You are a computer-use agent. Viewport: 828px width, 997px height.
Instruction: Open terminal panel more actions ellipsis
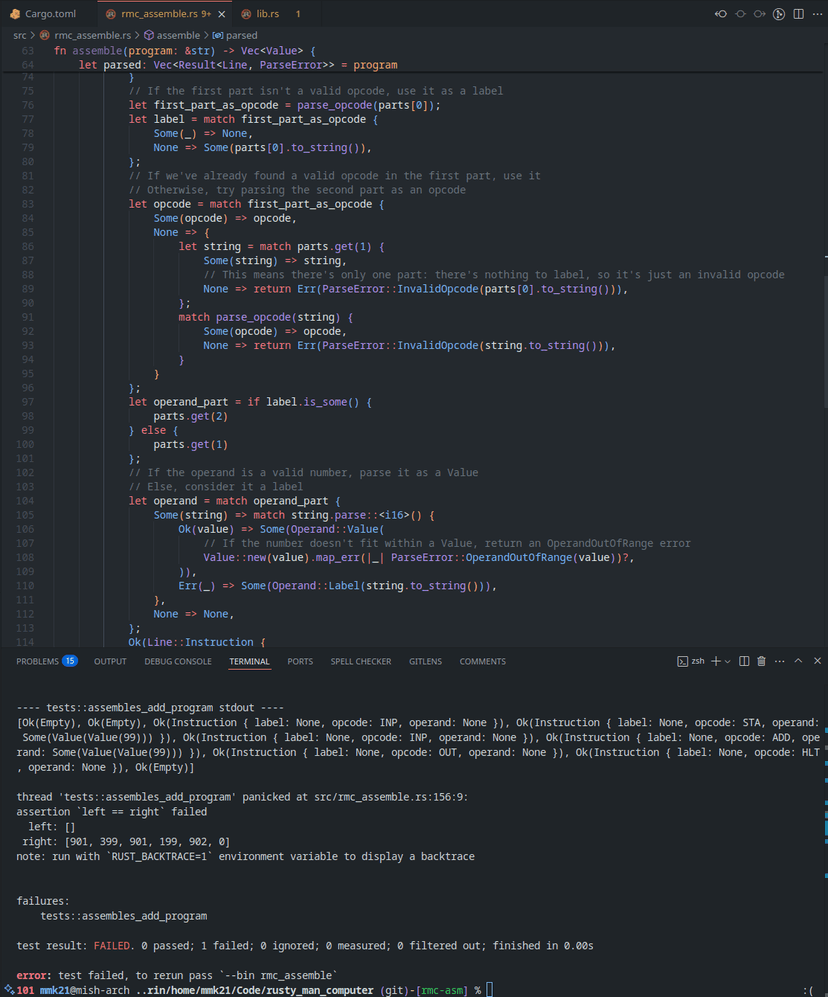pyautogui.click(x=779, y=661)
